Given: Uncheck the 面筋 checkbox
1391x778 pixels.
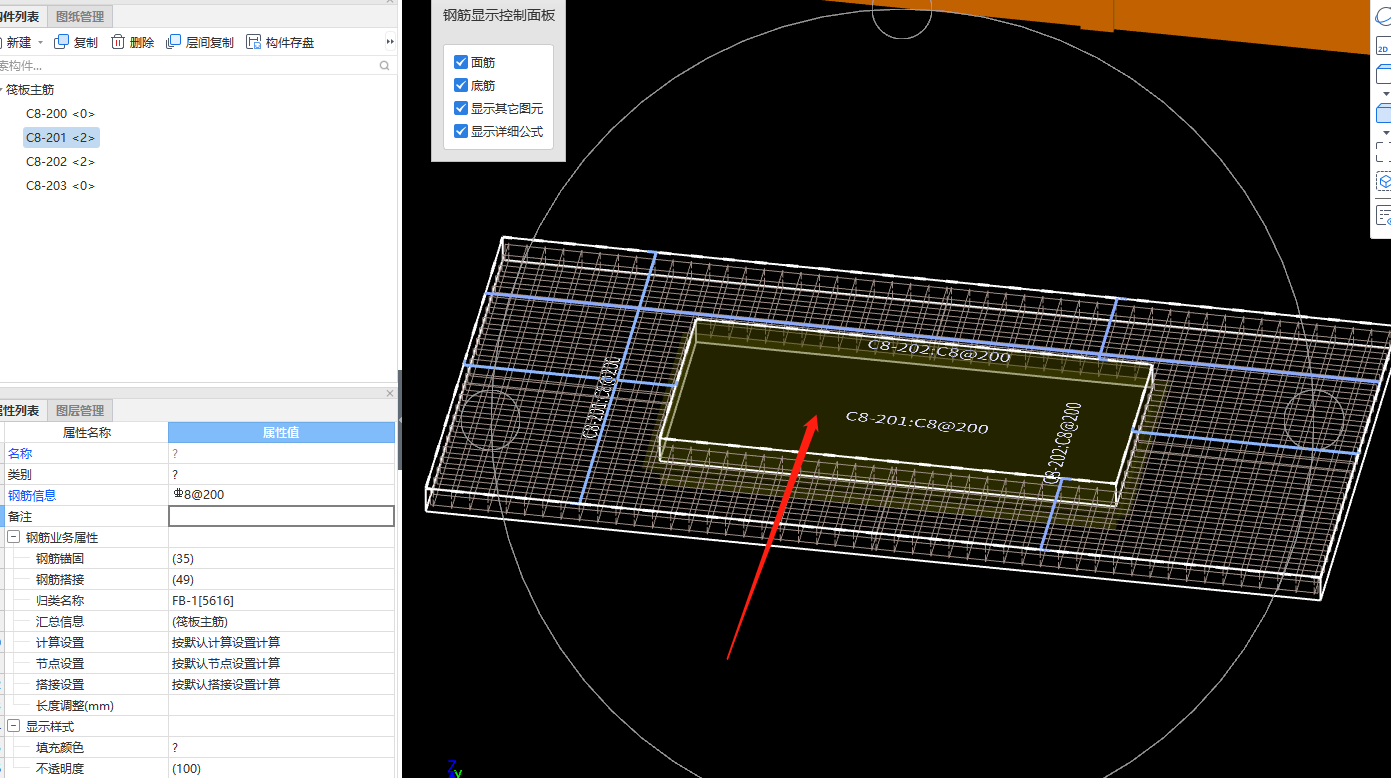Looking at the screenshot, I should point(461,62).
